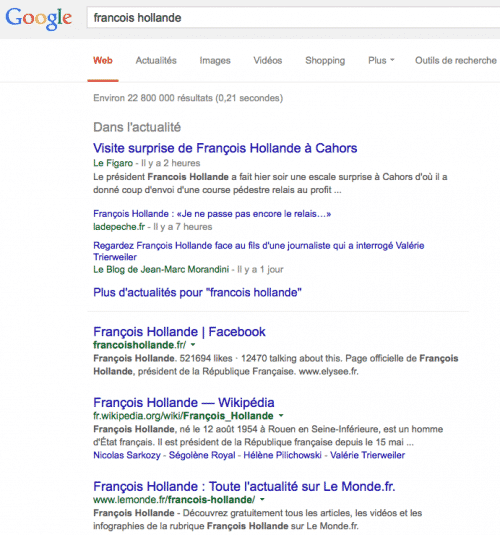Image resolution: width=500 pixels, height=535 pixels.
Task: Follow the Ségolène Royal sitelink
Action: (x=202, y=455)
